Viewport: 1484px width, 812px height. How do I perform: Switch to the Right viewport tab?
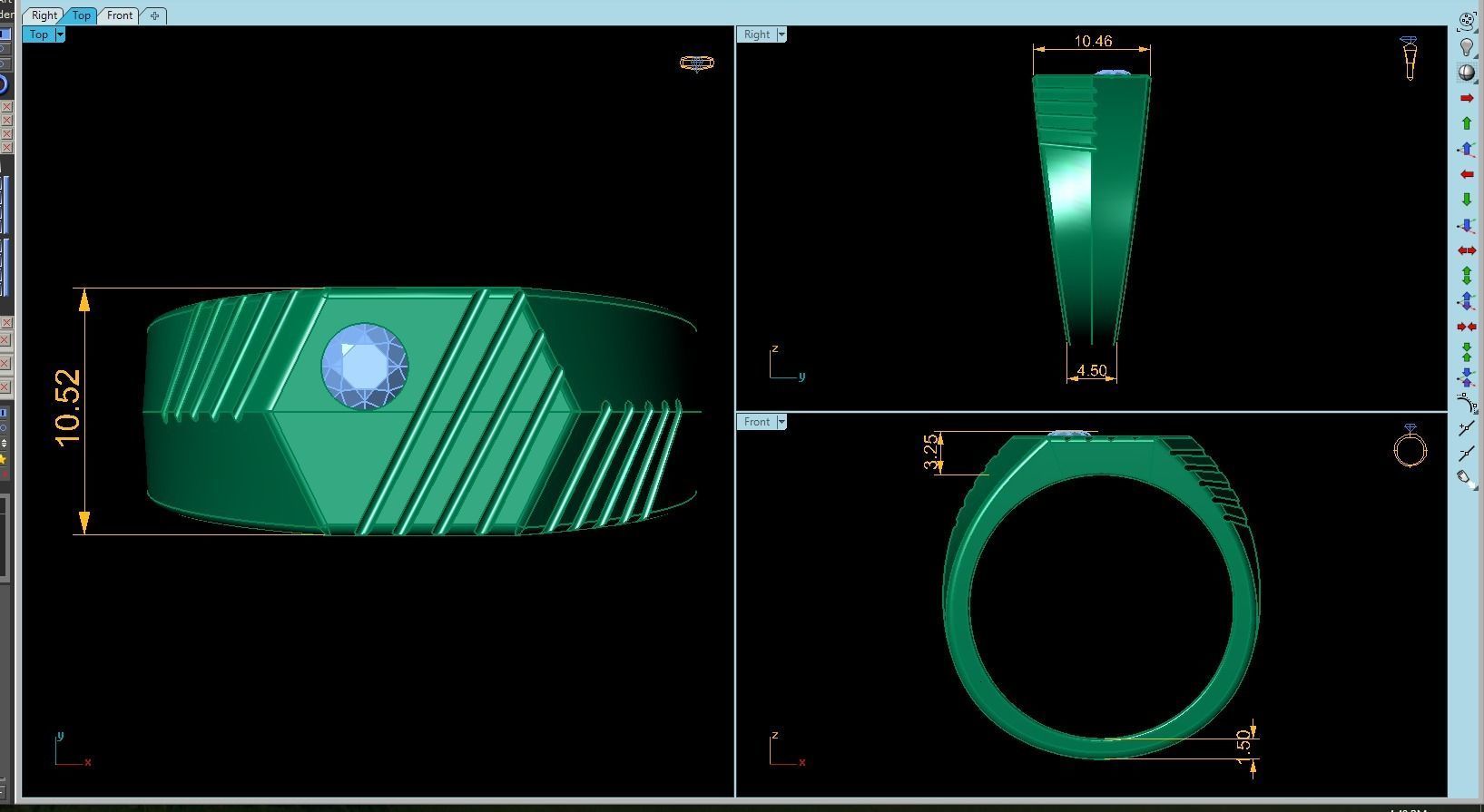[44, 15]
